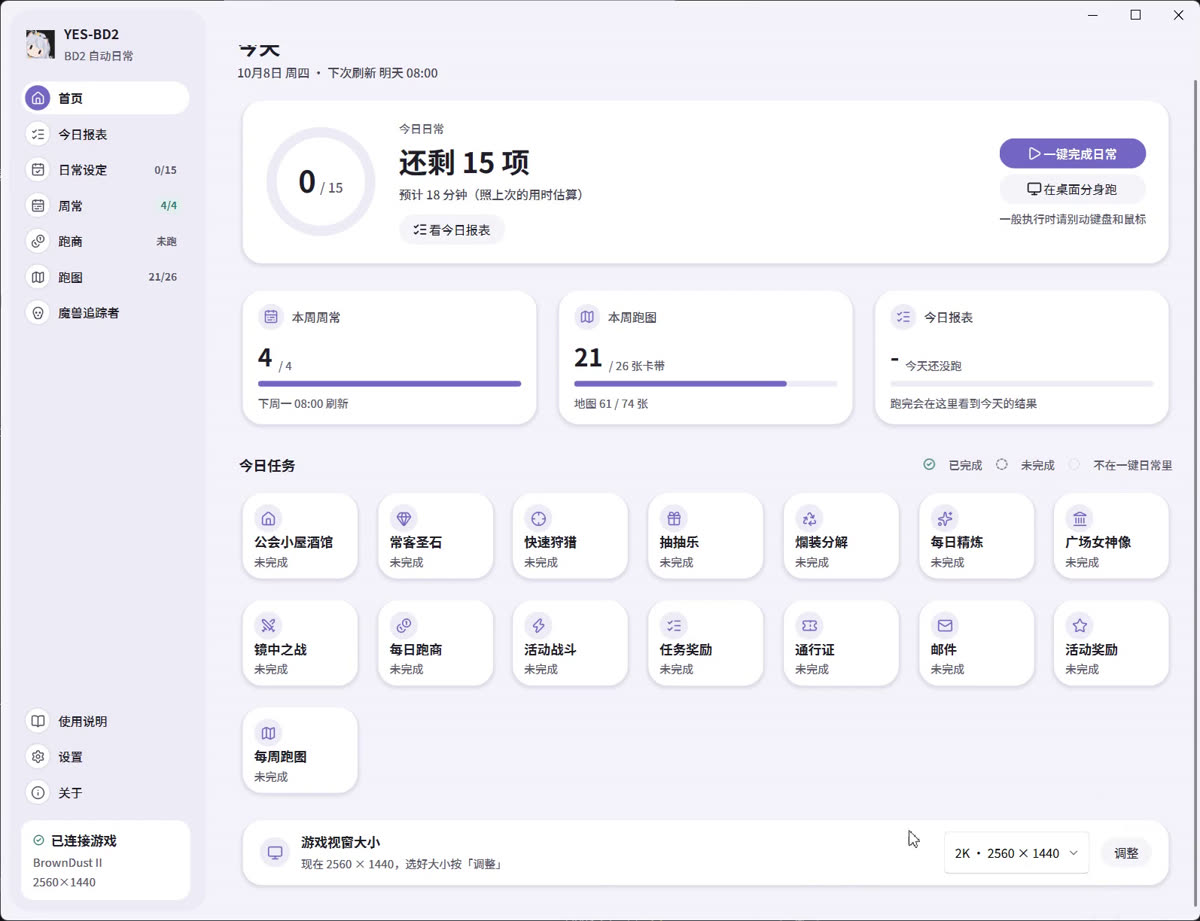Click the 每日精炼 sparkle icon

(x=944, y=518)
